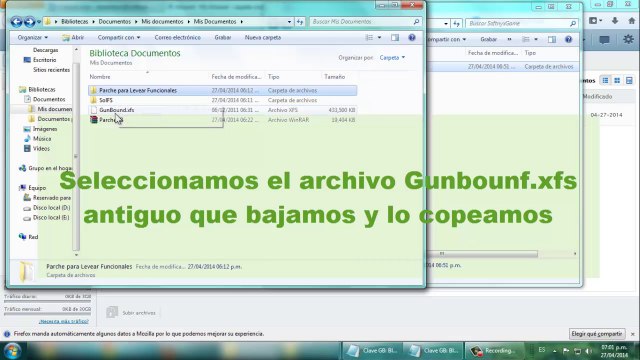Open Imágenes library
Screen dimensions: 640x360
pyautogui.click(x=41, y=129)
